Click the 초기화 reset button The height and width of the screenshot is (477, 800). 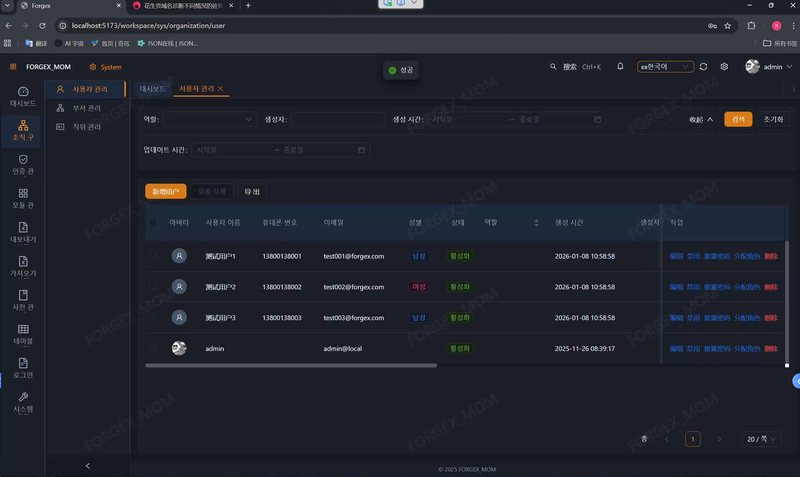[772, 119]
